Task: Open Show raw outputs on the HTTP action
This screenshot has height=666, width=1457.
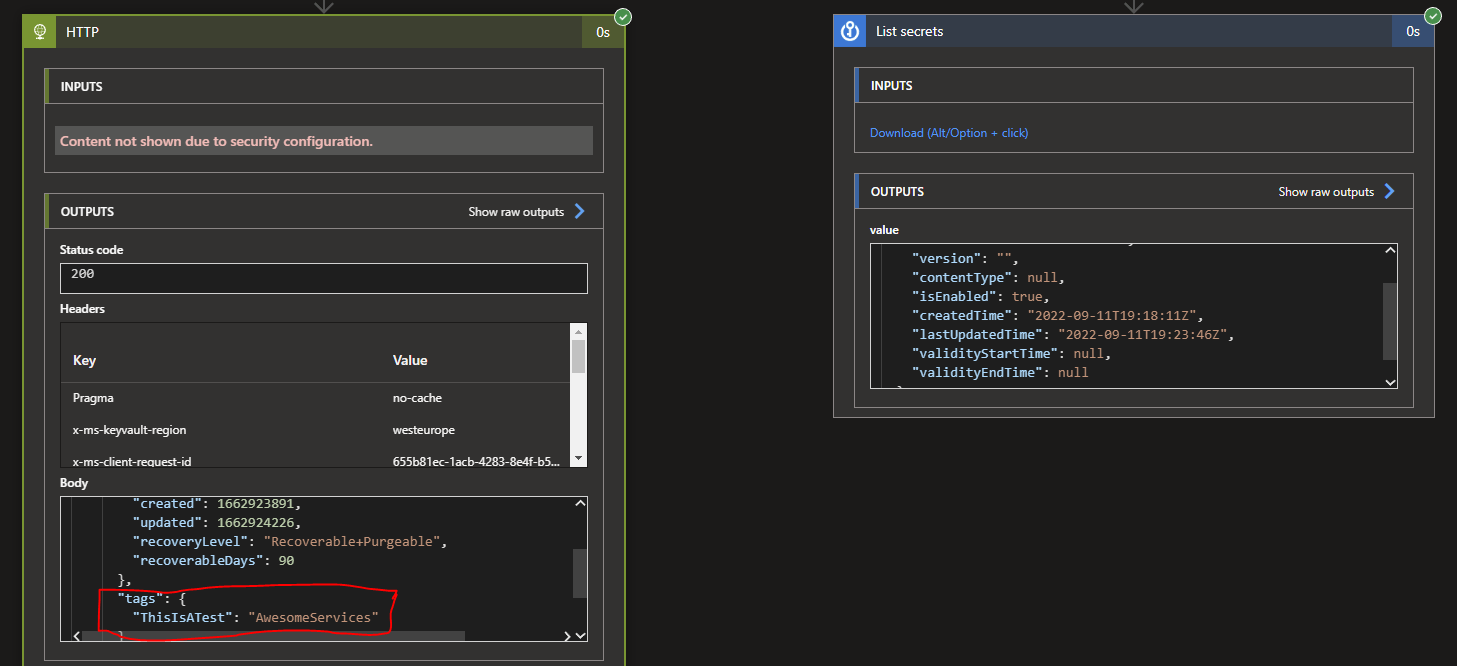Action: coord(517,211)
